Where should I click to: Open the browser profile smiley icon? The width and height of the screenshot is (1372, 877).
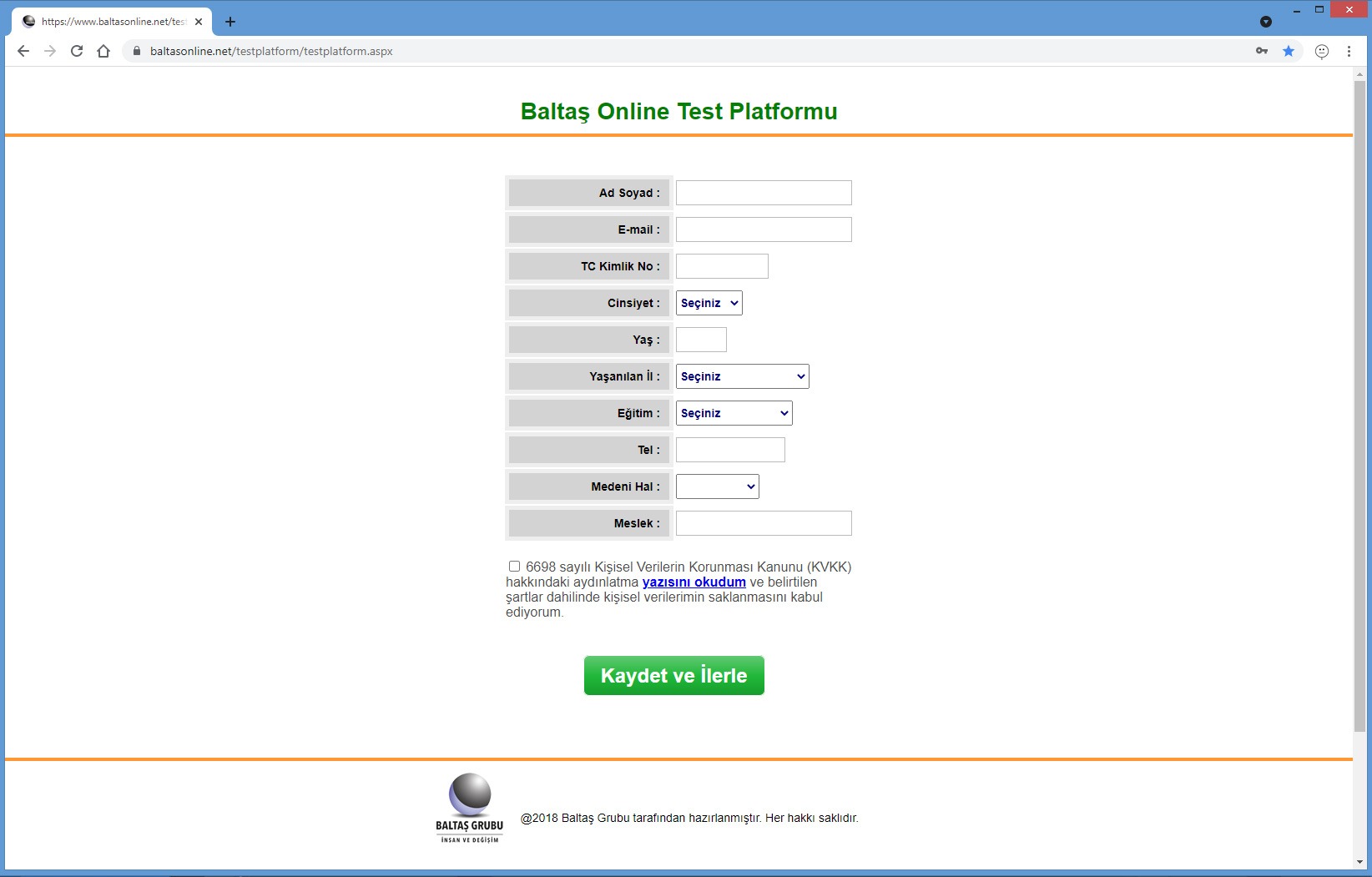pos(1322,51)
